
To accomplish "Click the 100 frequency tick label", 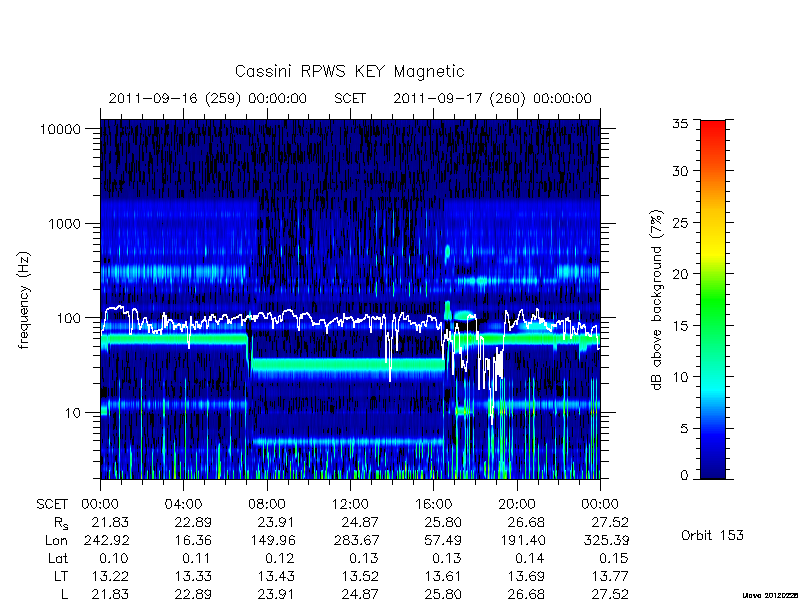I will 69,318.
